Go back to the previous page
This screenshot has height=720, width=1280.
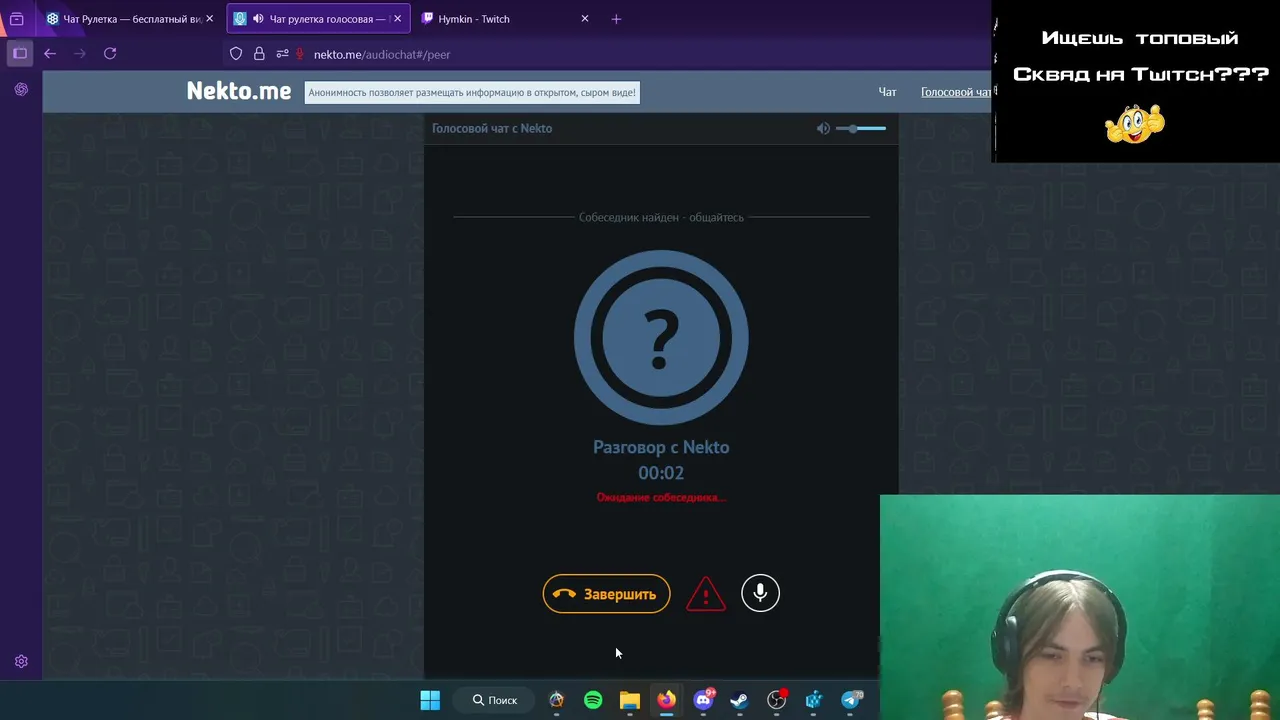click(50, 54)
